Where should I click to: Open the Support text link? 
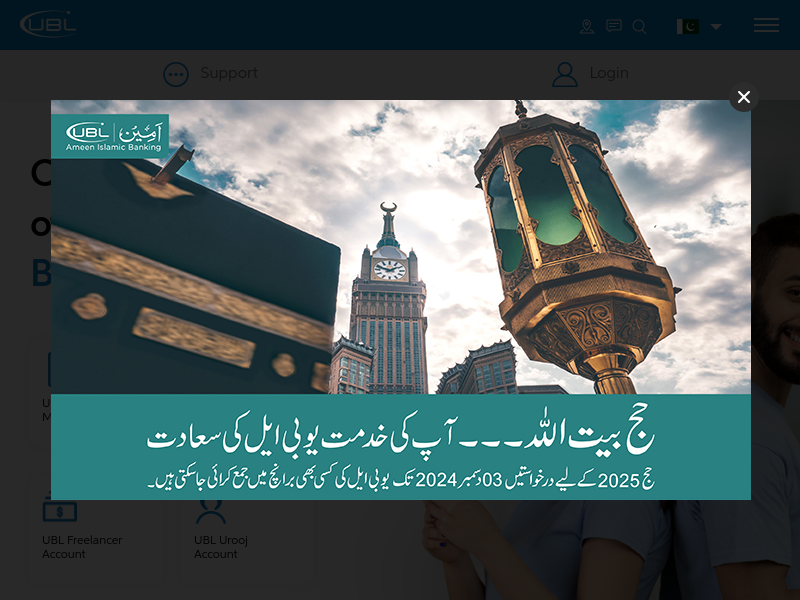pos(229,73)
